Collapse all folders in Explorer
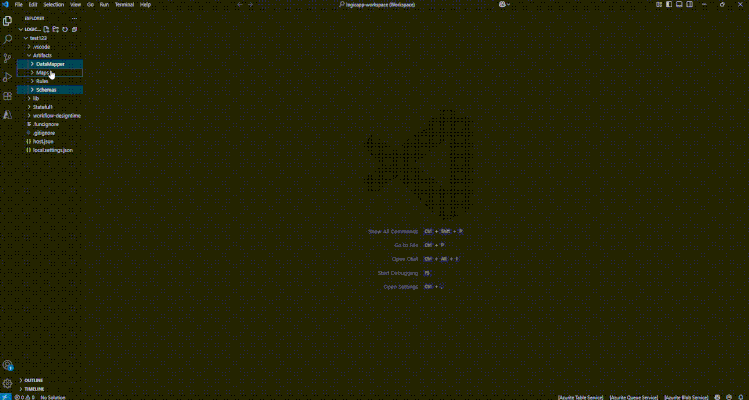The image size is (749, 400). pyautogui.click(x=74, y=29)
